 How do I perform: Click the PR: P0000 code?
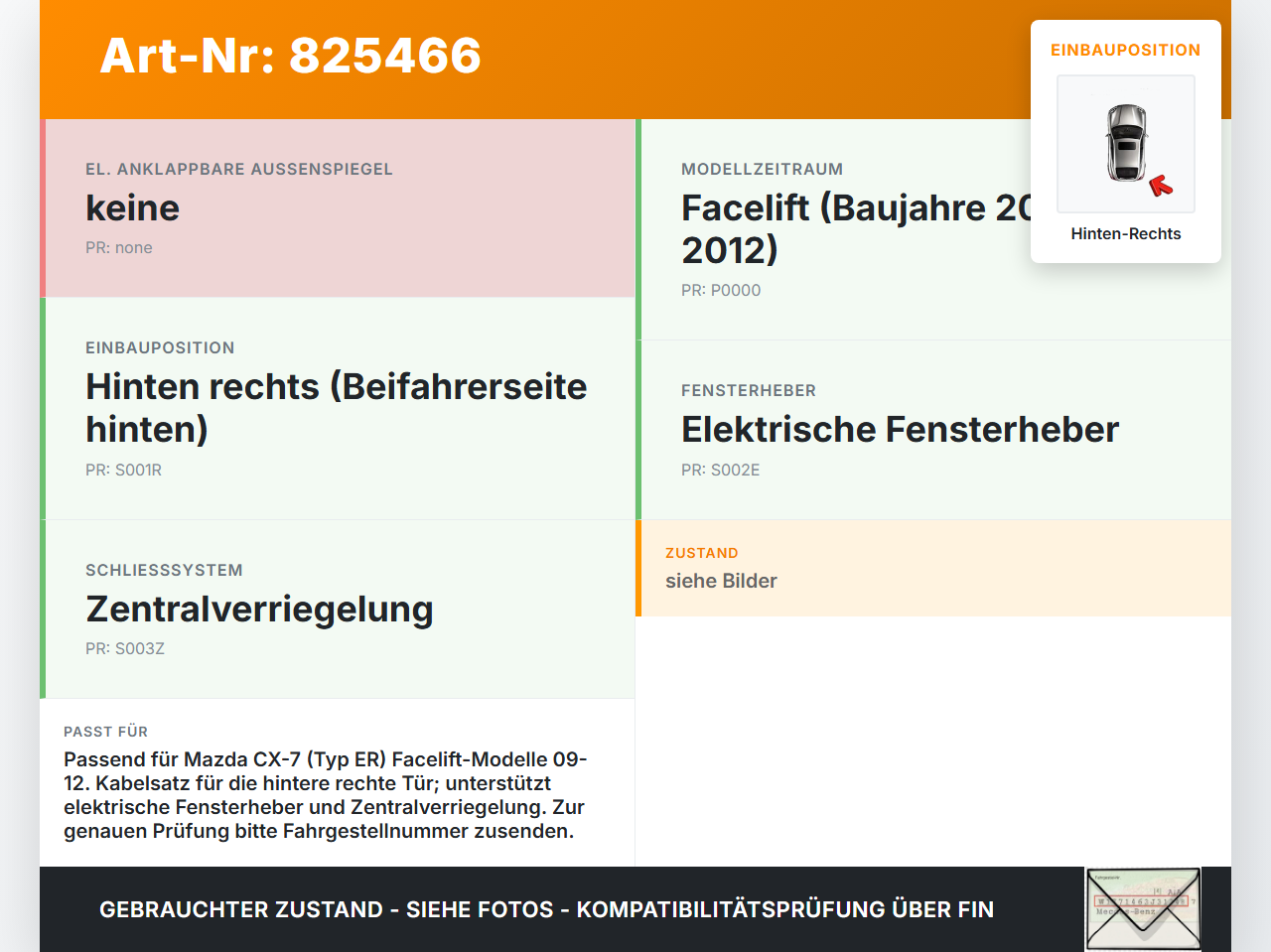(x=721, y=291)
